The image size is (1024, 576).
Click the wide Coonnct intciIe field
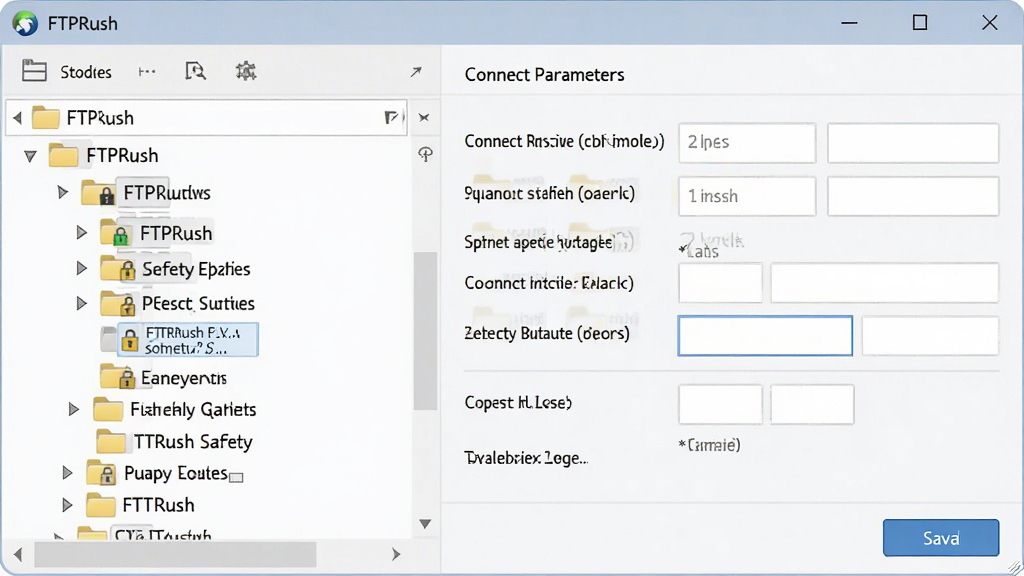pyautogui.click(x=884, y=283)
